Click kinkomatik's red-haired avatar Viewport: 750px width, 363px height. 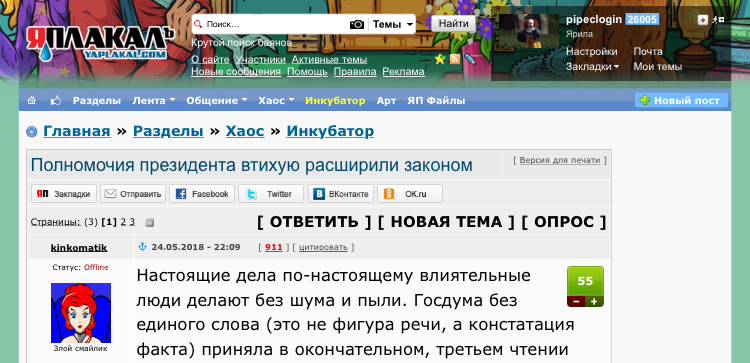81,313
